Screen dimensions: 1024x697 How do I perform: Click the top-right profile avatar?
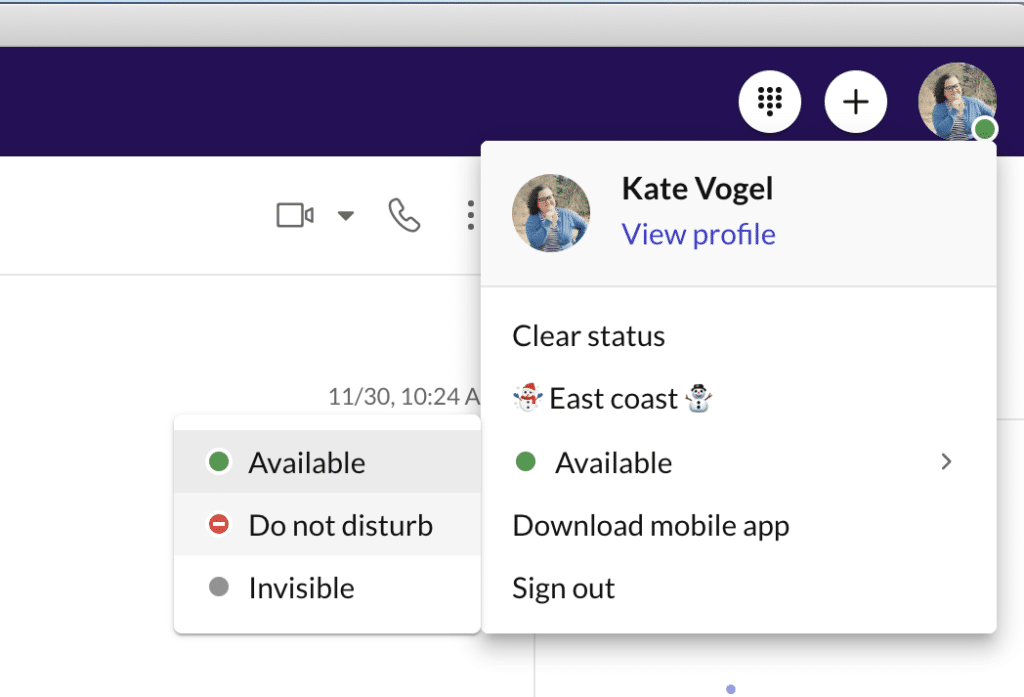point(955,100)
